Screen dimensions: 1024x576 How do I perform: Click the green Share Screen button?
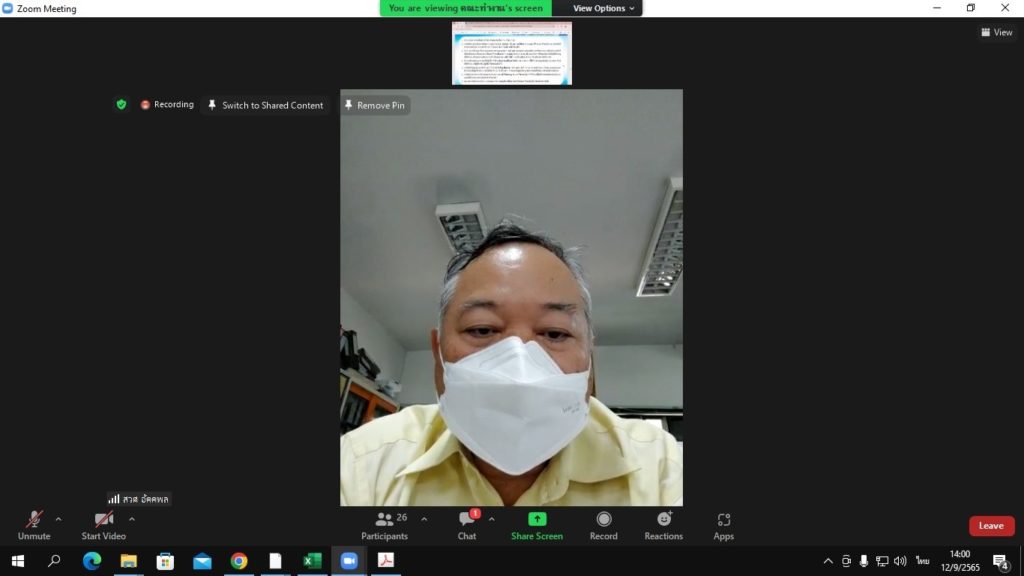[537, 526]
